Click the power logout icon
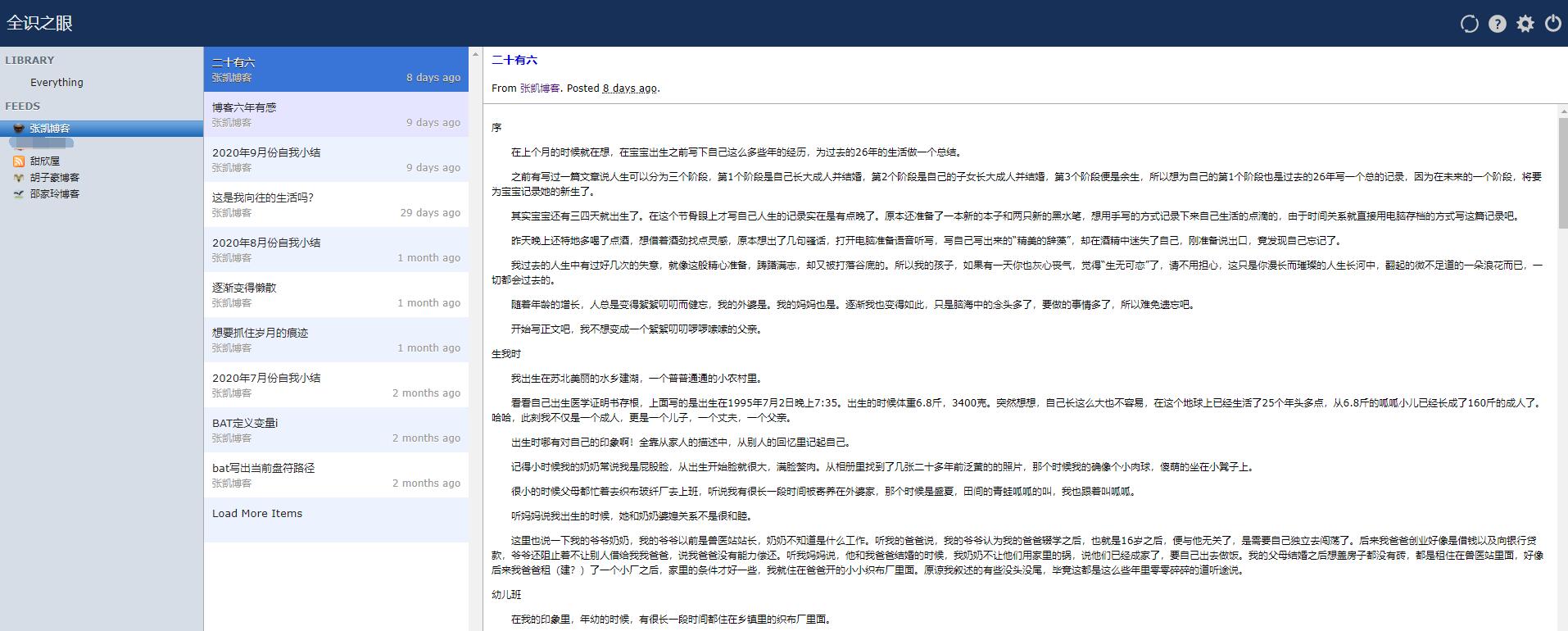Image resolution: width=1568 pixels, height=631 pixels. coord(1552,24)
